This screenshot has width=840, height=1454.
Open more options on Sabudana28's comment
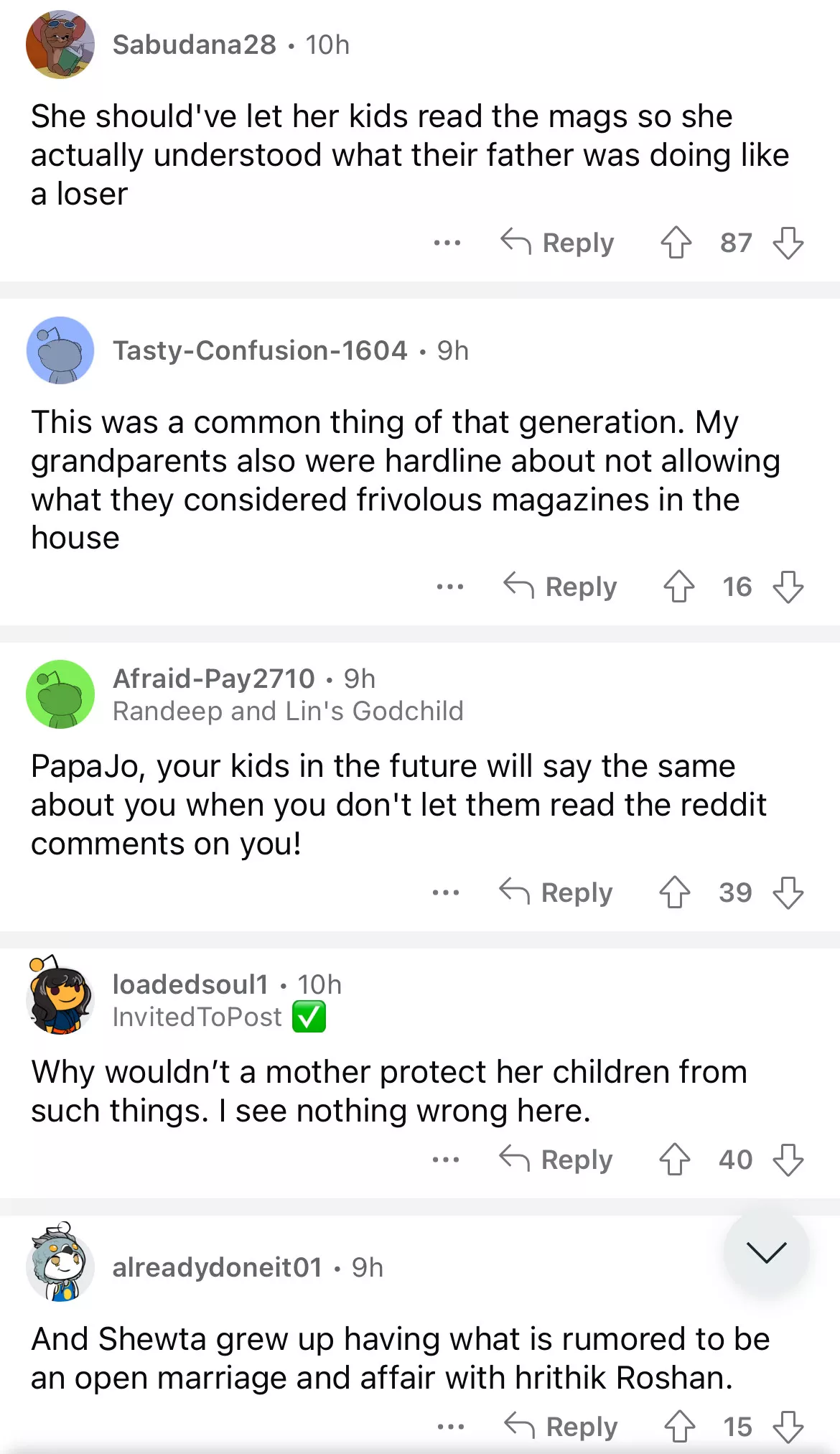click(447, 243)
